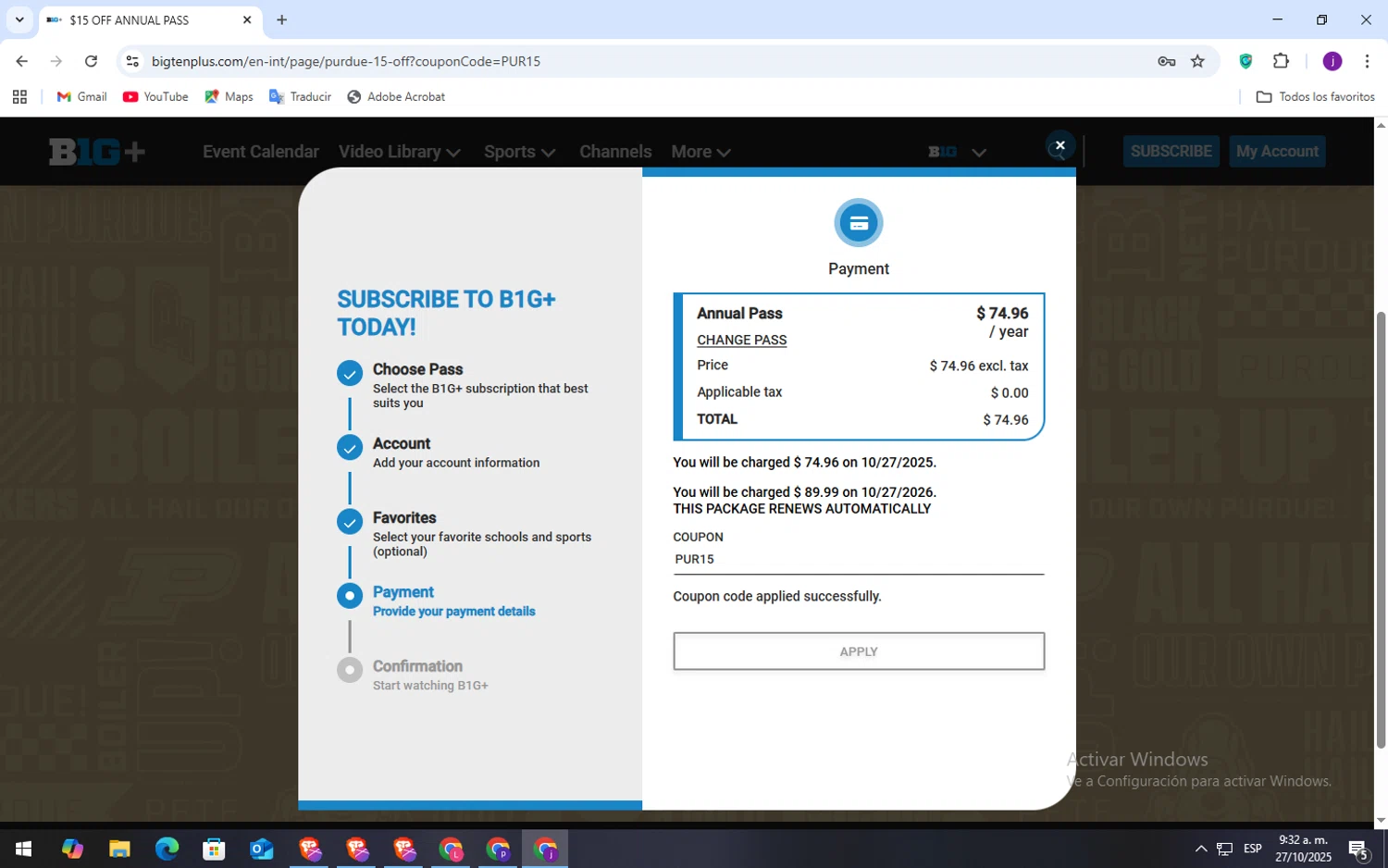The width and height of the screenshot is (1388, 868).
Task: Expand the BIG conference selector dropdown
Action: 957,152
